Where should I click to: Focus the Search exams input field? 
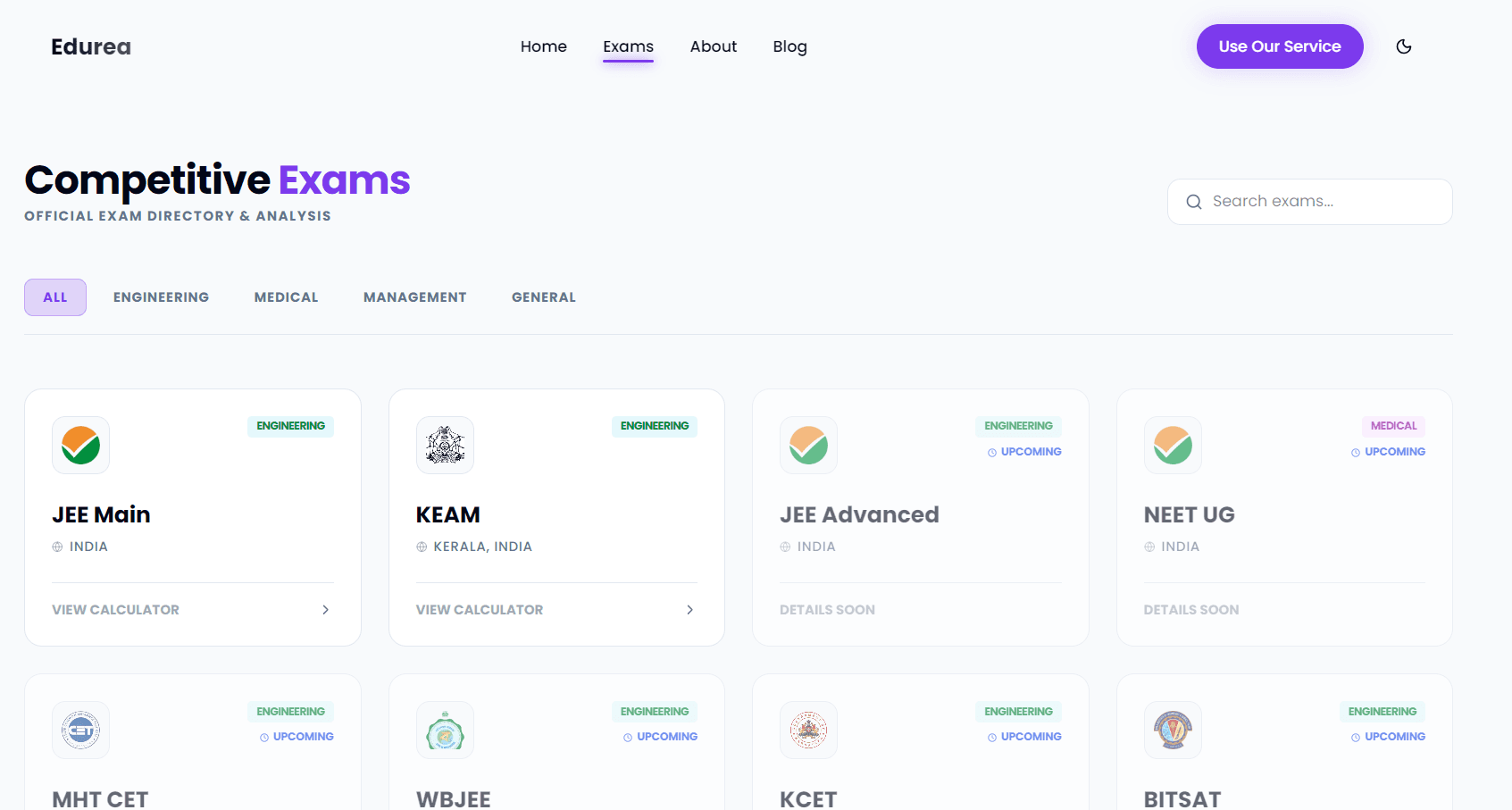pyautogui.click(x=1309, y=202)
